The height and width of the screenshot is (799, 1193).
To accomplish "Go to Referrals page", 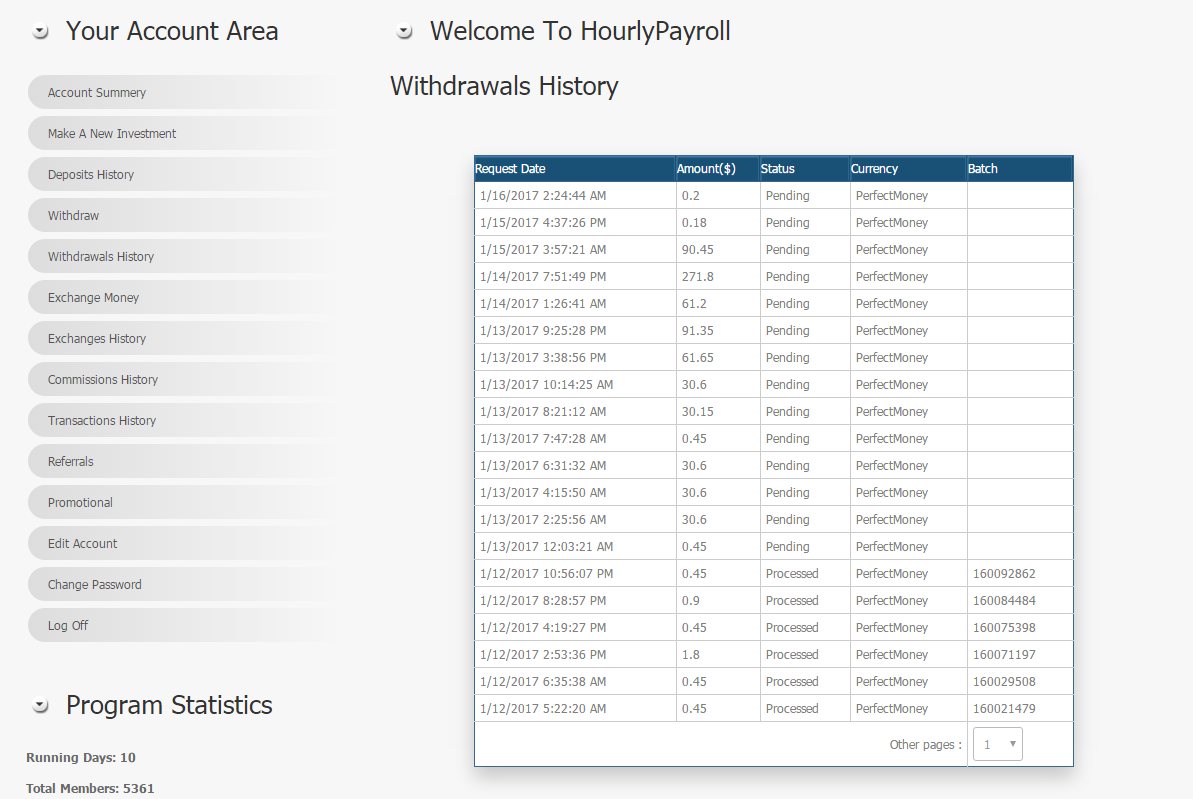I will point(183,462).
